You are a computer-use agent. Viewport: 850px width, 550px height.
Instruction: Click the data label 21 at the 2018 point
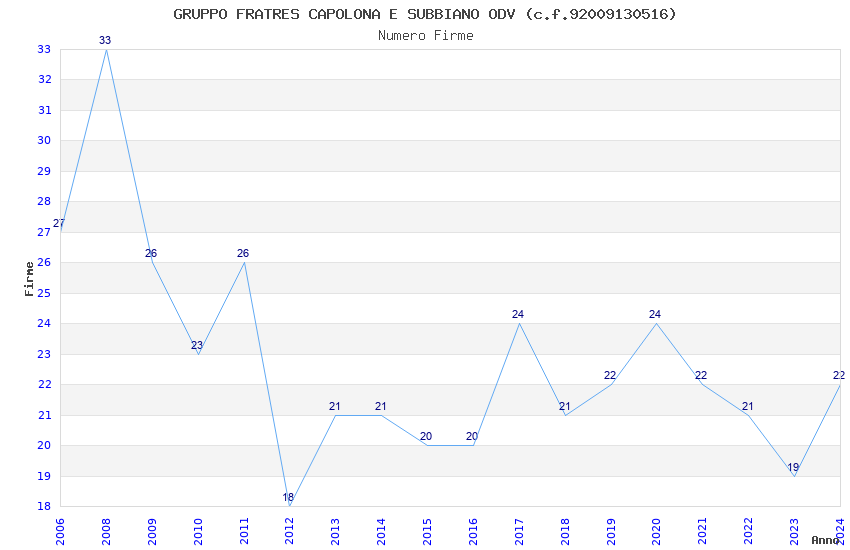click(x=564, y=406)
